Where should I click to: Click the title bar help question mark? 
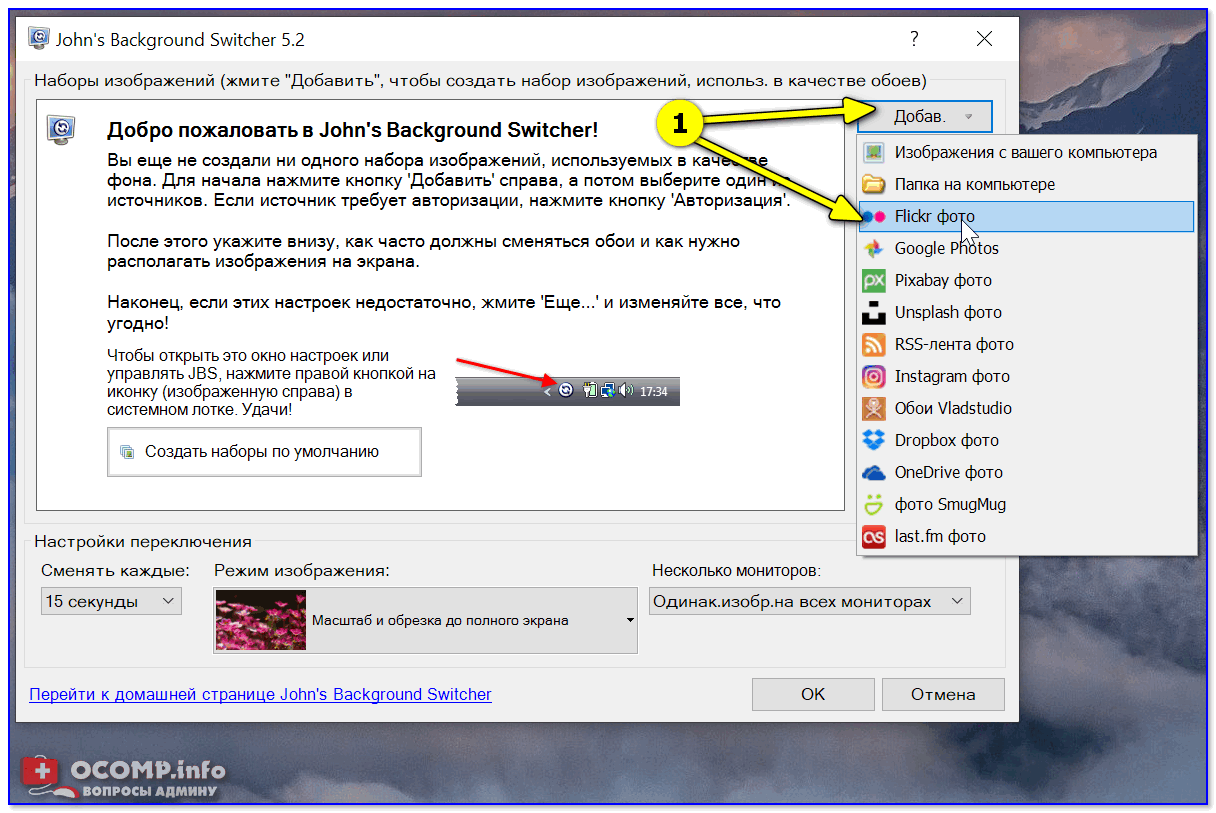(913, 39)
